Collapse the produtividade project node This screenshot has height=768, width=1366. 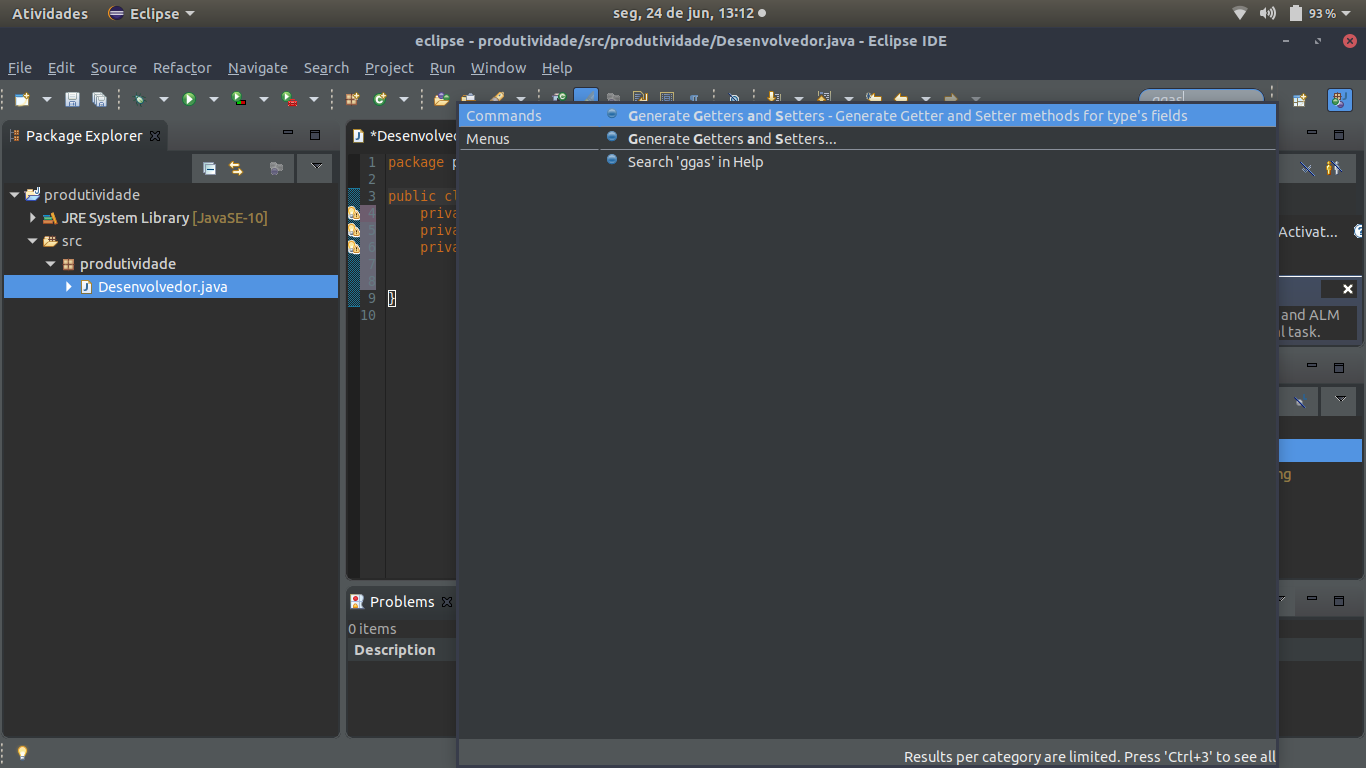pyautogui.click(x=14, y=195)
